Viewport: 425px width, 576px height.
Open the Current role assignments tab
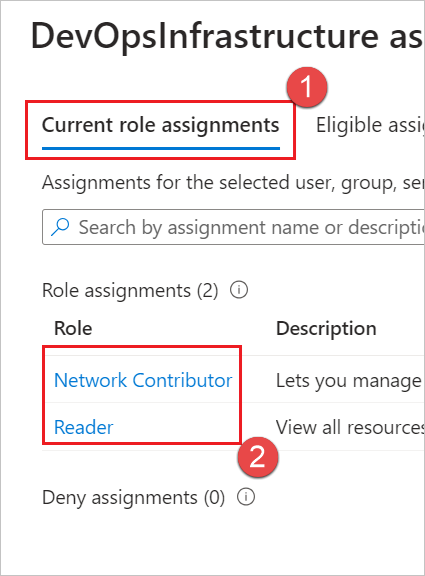(x=161, y=125)
